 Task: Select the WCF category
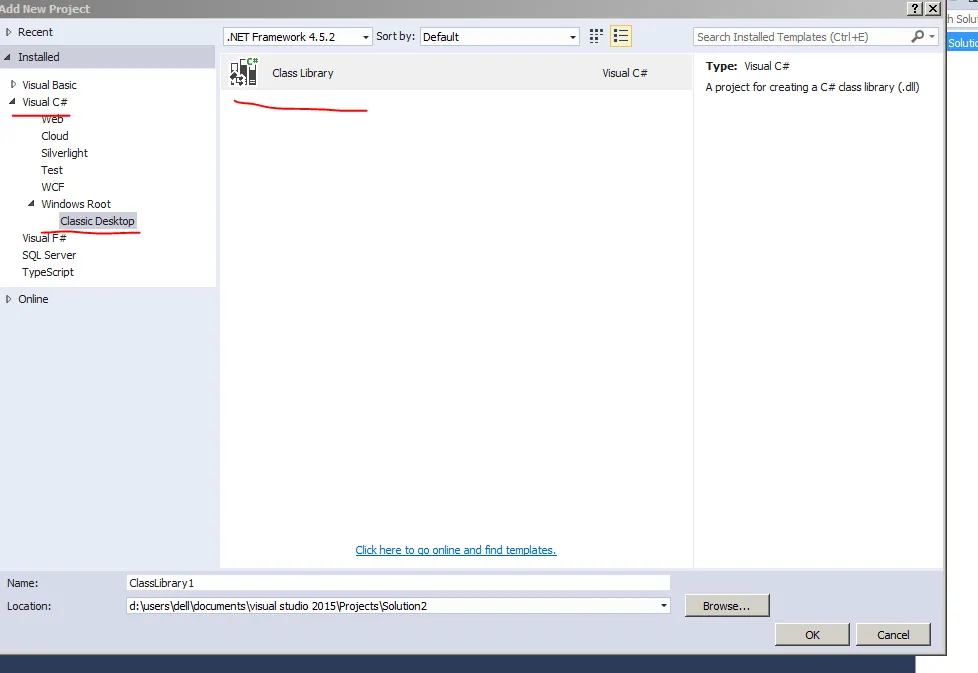coord(53,187)
